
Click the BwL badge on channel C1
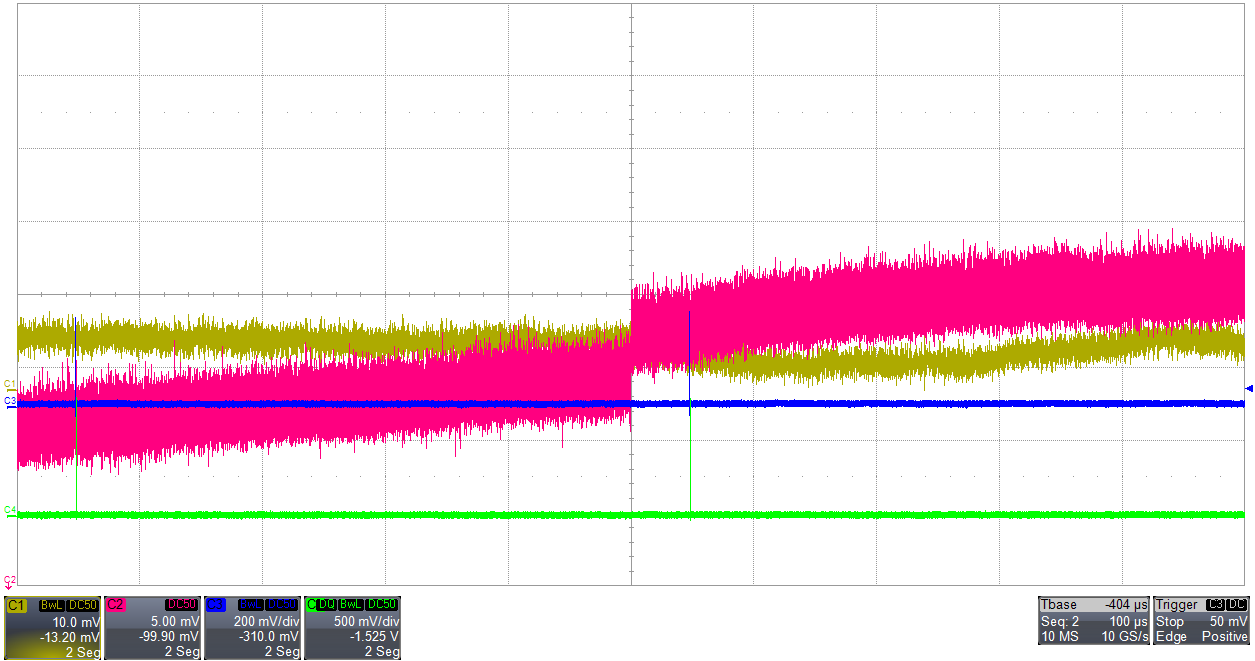point(52,605)
